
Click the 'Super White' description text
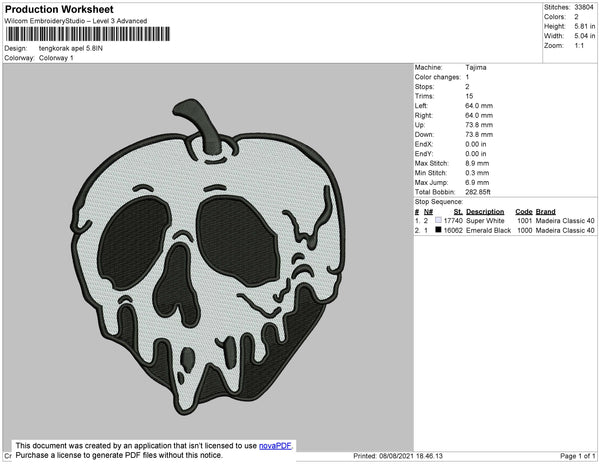click(x=485, y=221)
